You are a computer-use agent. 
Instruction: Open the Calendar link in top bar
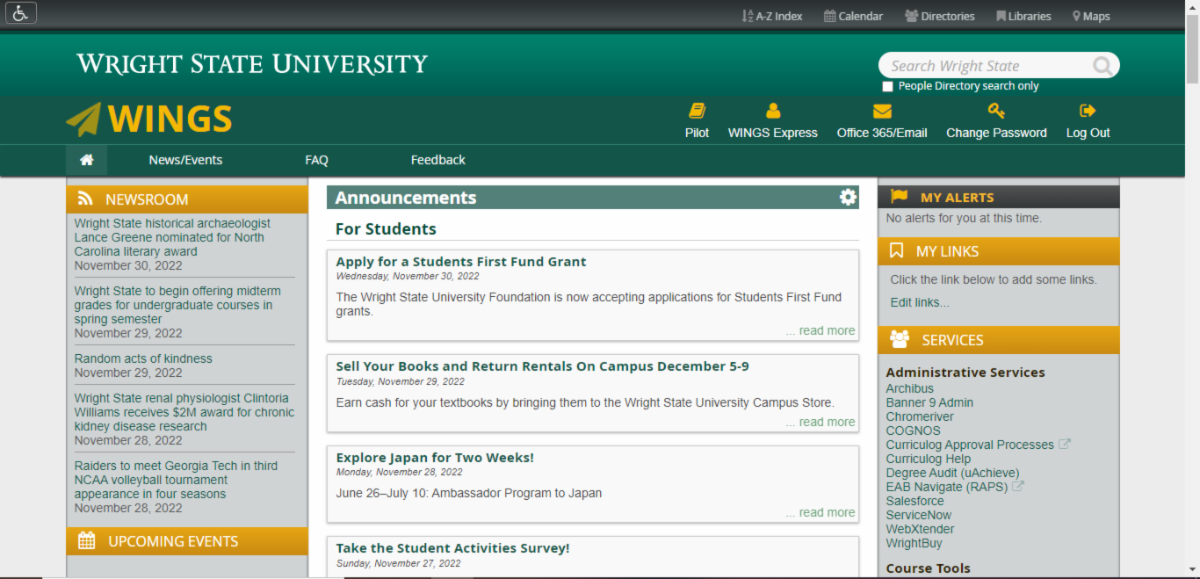[853, 16]
